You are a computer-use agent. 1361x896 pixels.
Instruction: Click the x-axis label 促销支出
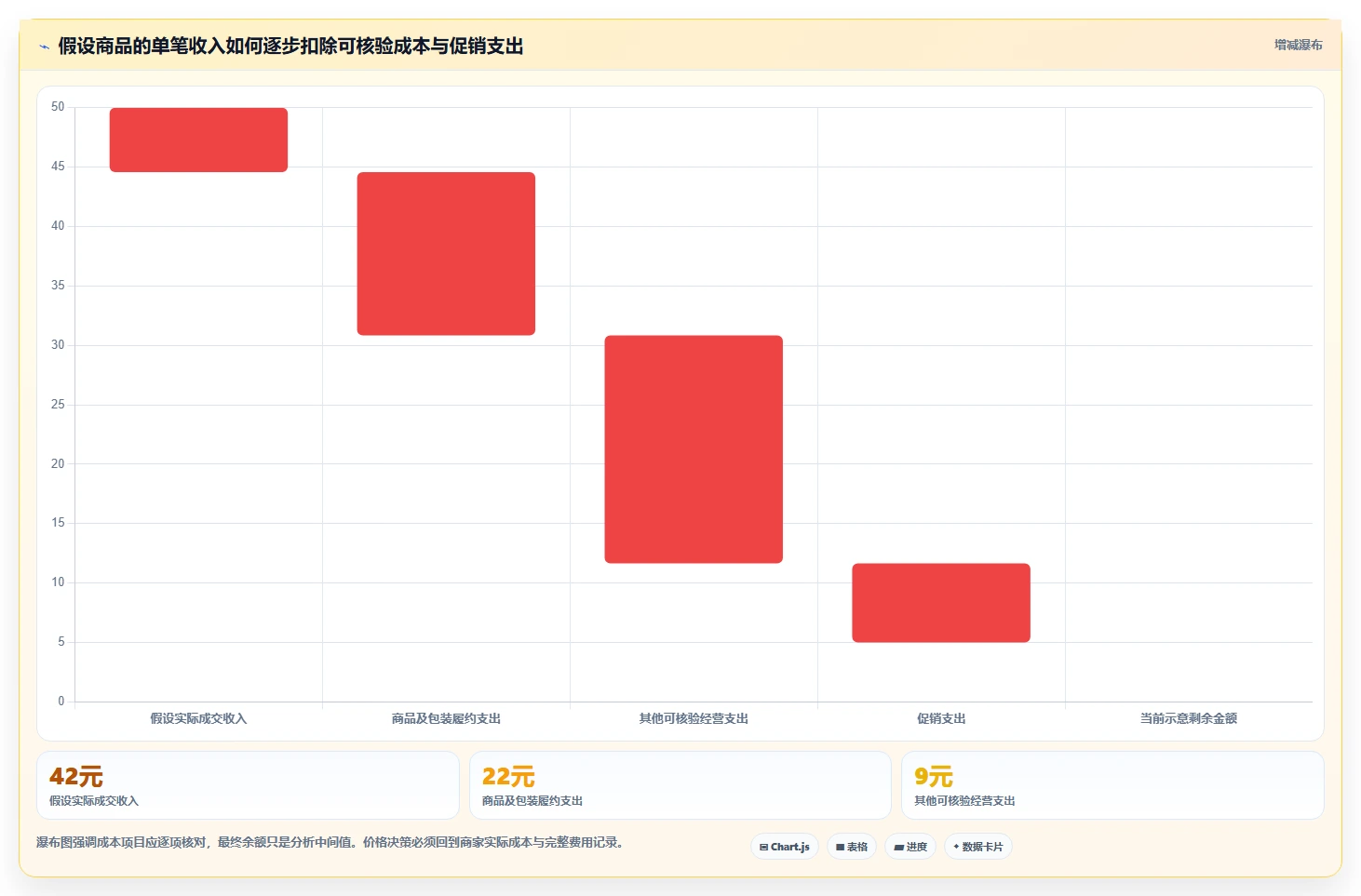(x=941, y=718)
